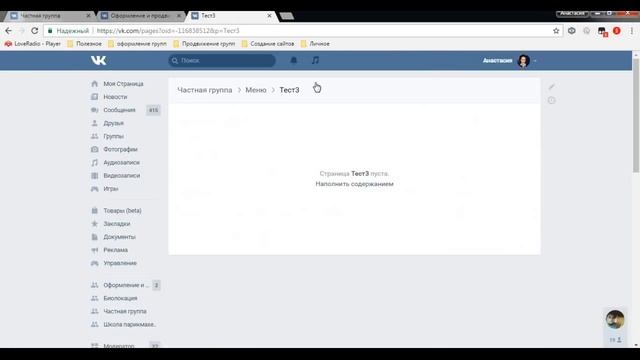The image size is (640, 360).
Task: Click the home icon next to Моя Страница
Action: 95,84
